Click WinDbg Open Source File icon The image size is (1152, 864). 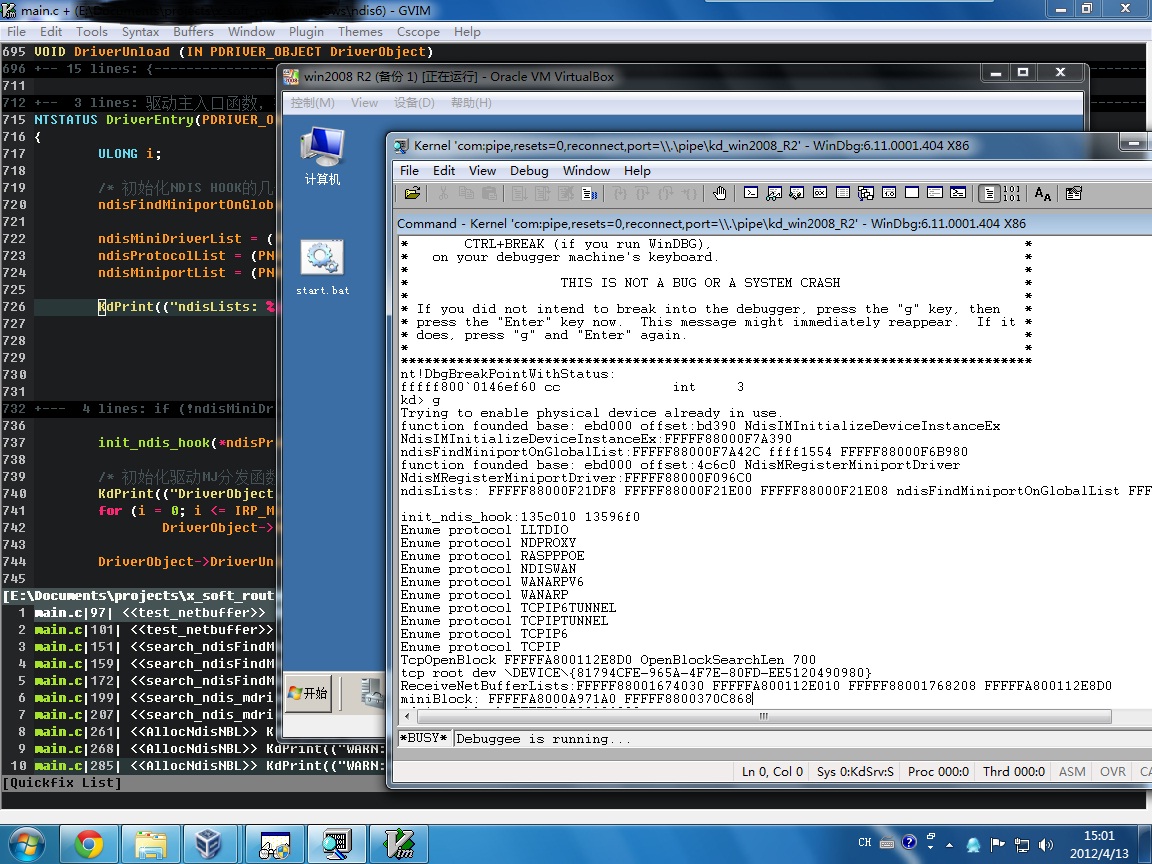pos(412,193)
